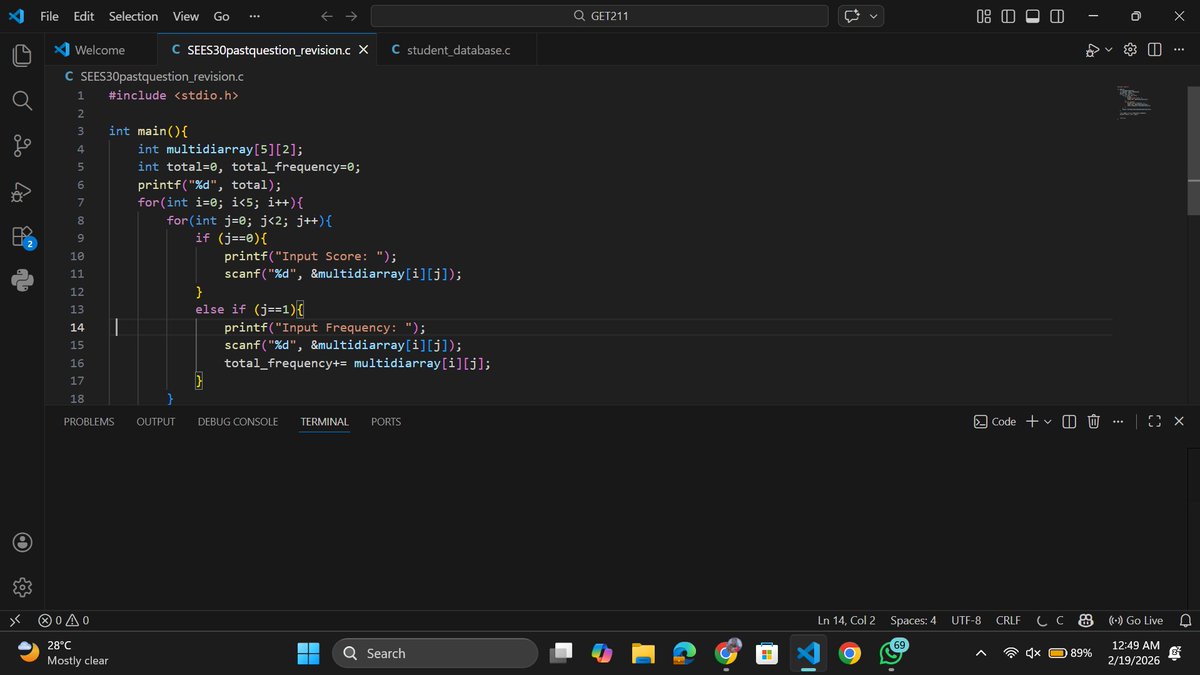Open the Source Control view
1200x675 pixels.
(22, 146)
